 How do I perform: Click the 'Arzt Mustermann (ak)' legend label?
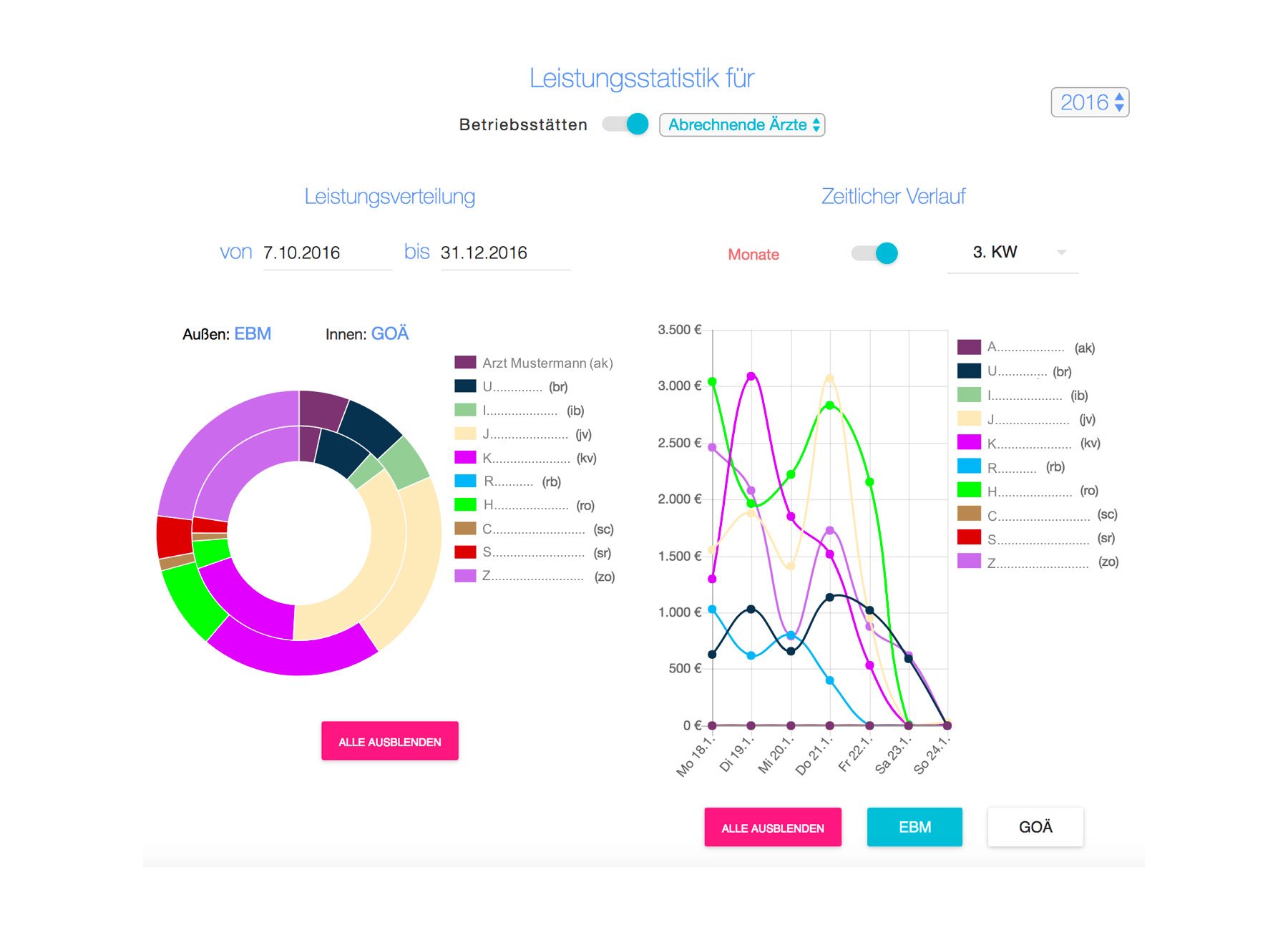coord(547,363)
